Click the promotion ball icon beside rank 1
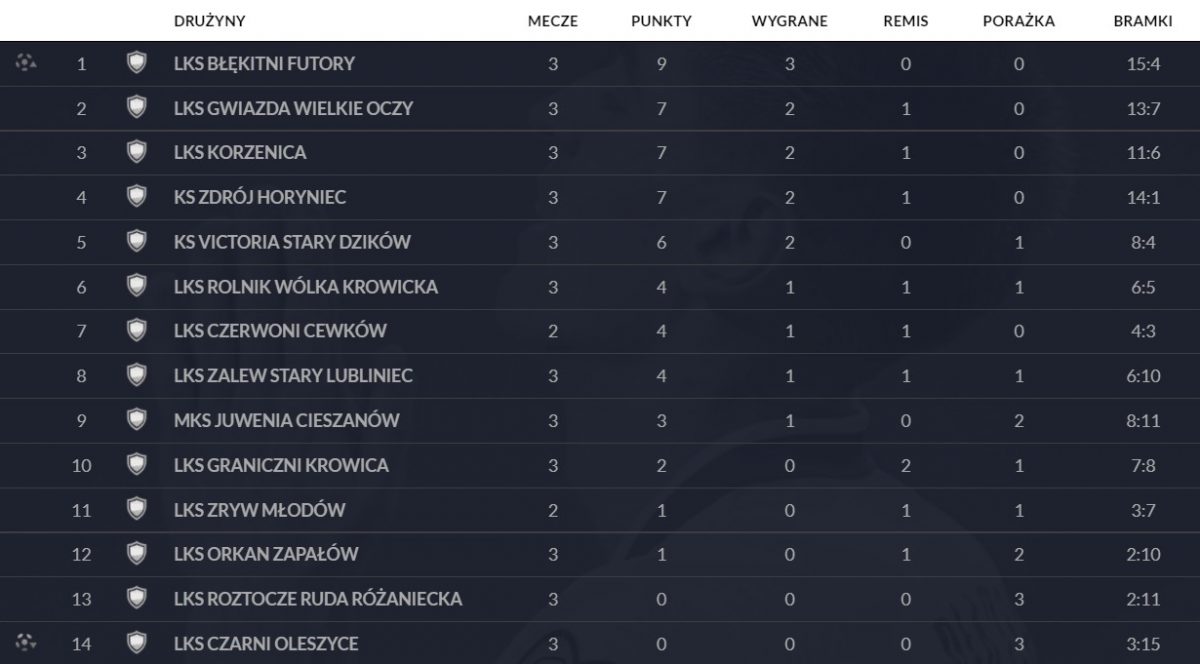Image resolution: width=1200 pixels, height=664 pixels. (x=26, y=63)
